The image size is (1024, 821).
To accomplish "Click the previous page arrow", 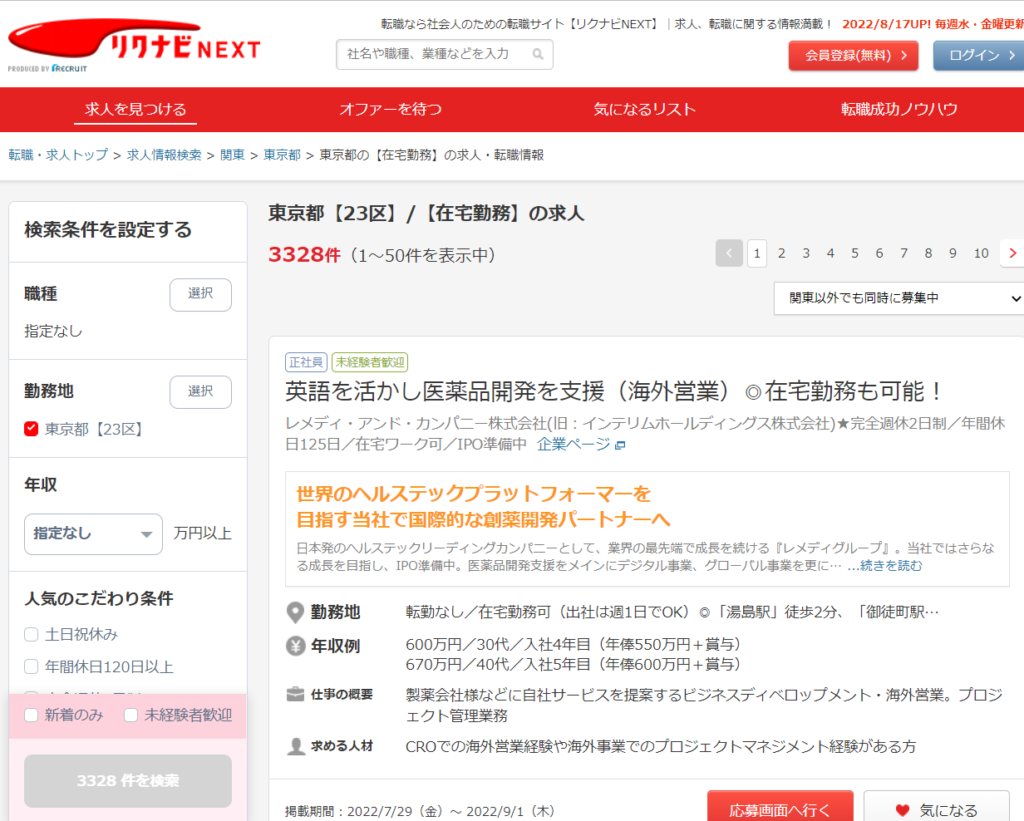I will point(729,253).
